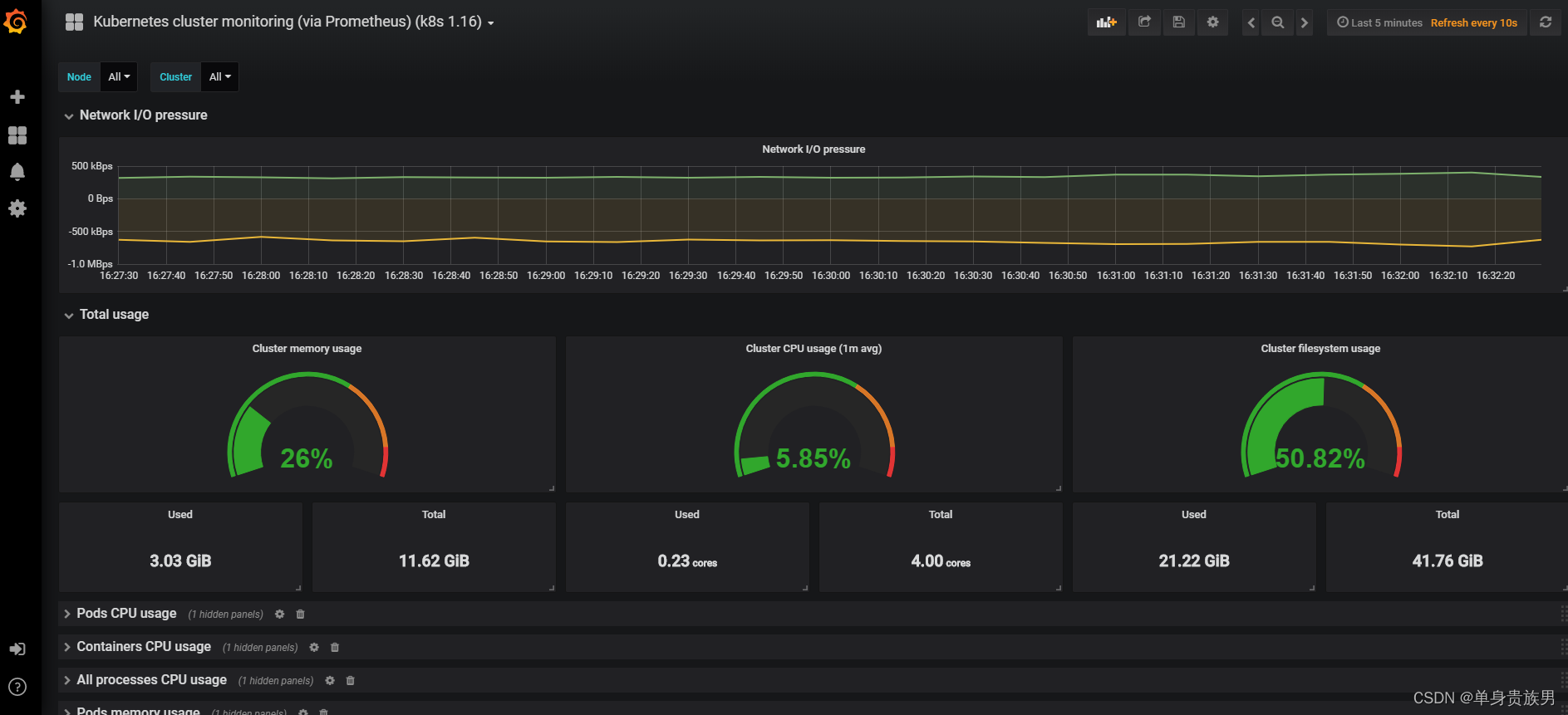Shift time range forward with right arrow
The width and height of the screenshot is (1568, 715).
click(x=1305, y=22)
